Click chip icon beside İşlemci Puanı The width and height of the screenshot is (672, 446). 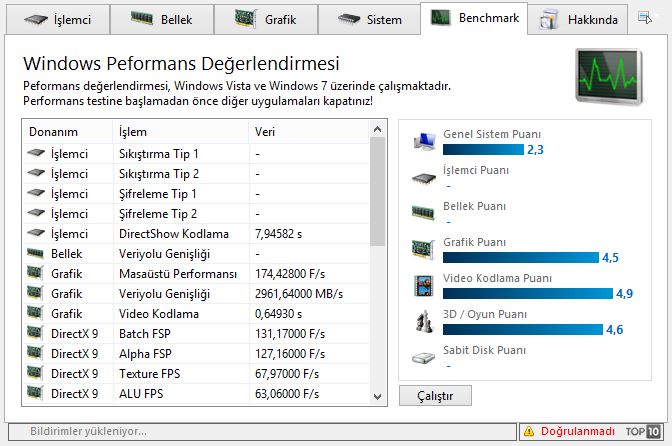[424, 178]
